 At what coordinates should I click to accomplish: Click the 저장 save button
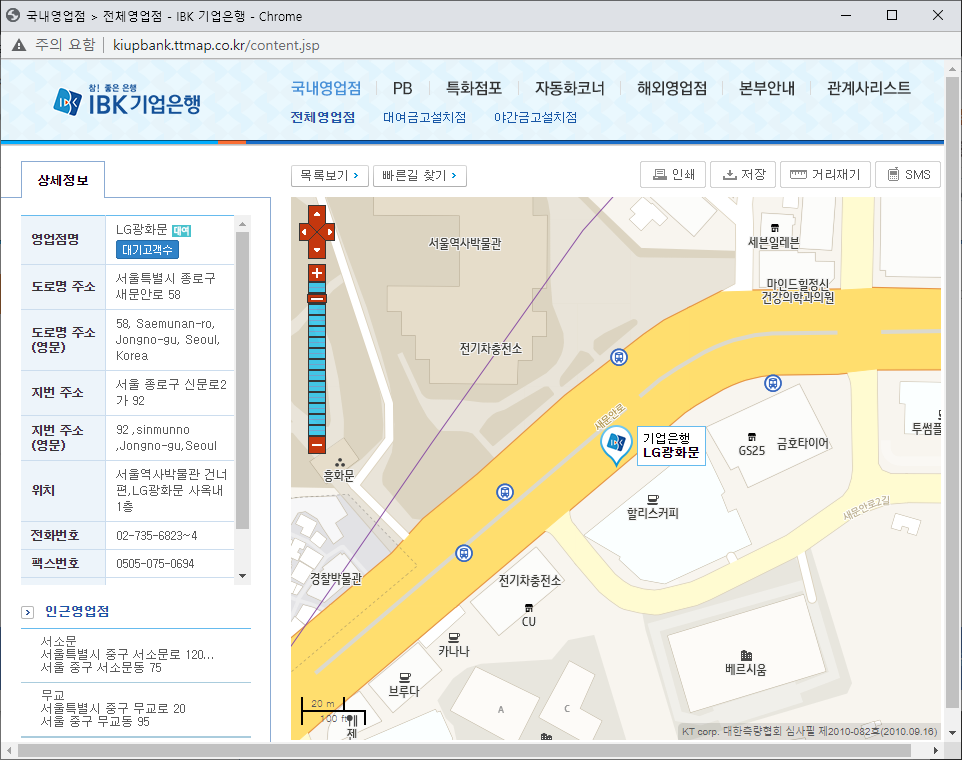point(743,175)
